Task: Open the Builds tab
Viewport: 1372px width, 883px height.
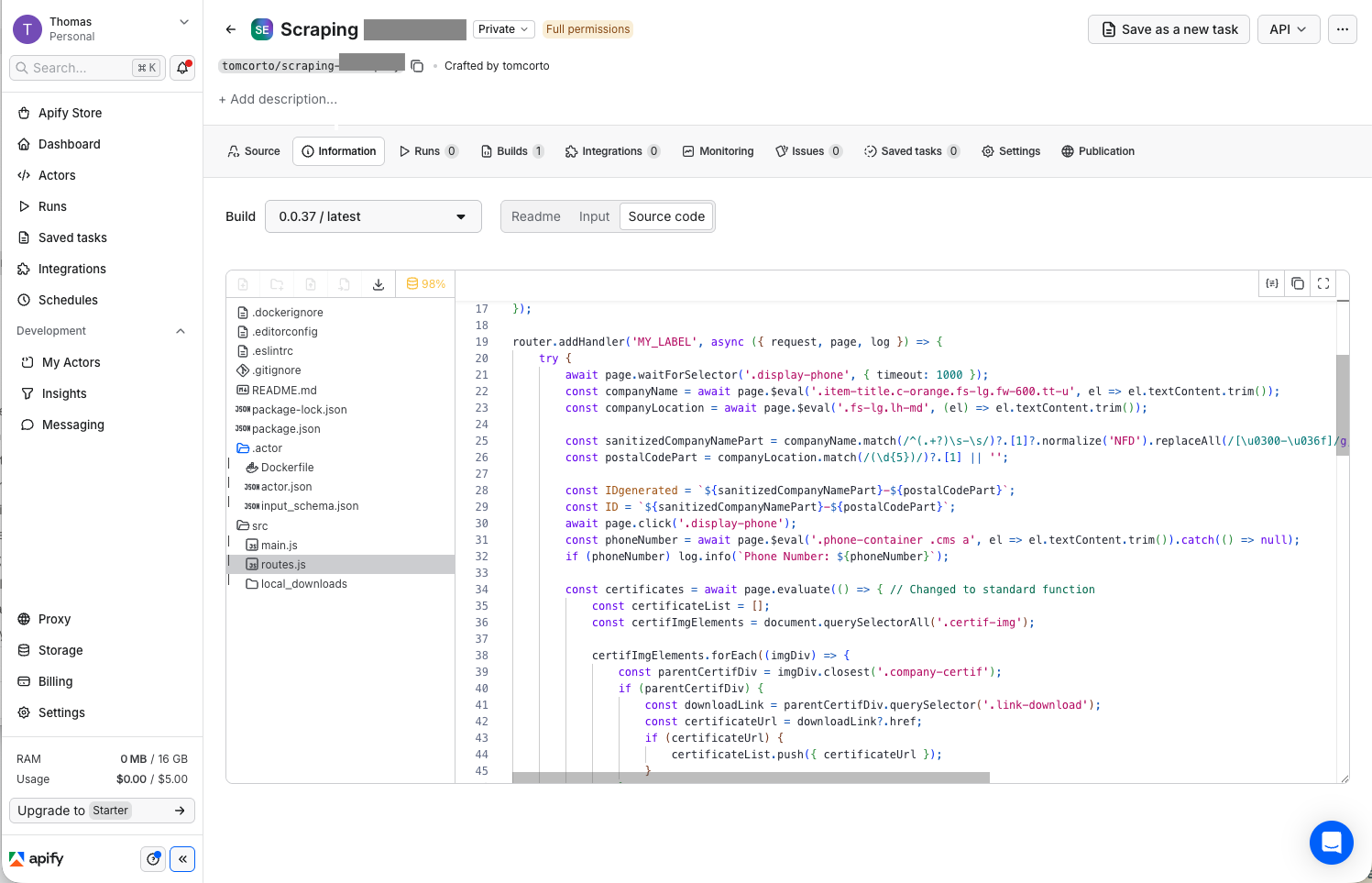Action: pyautogui.click(x=512, y=151)
